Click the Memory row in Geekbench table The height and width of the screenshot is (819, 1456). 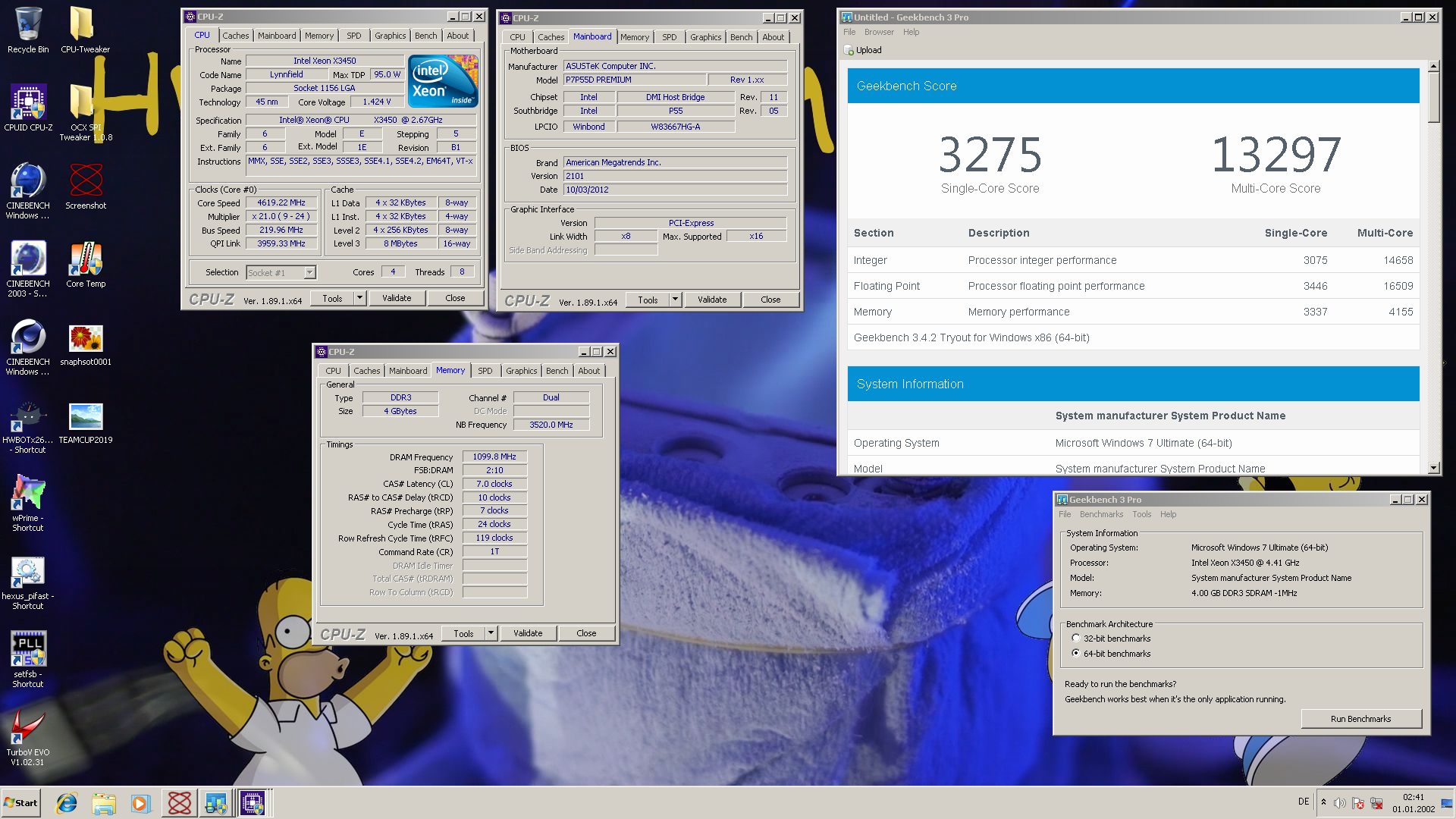(x=1133, y=312)
